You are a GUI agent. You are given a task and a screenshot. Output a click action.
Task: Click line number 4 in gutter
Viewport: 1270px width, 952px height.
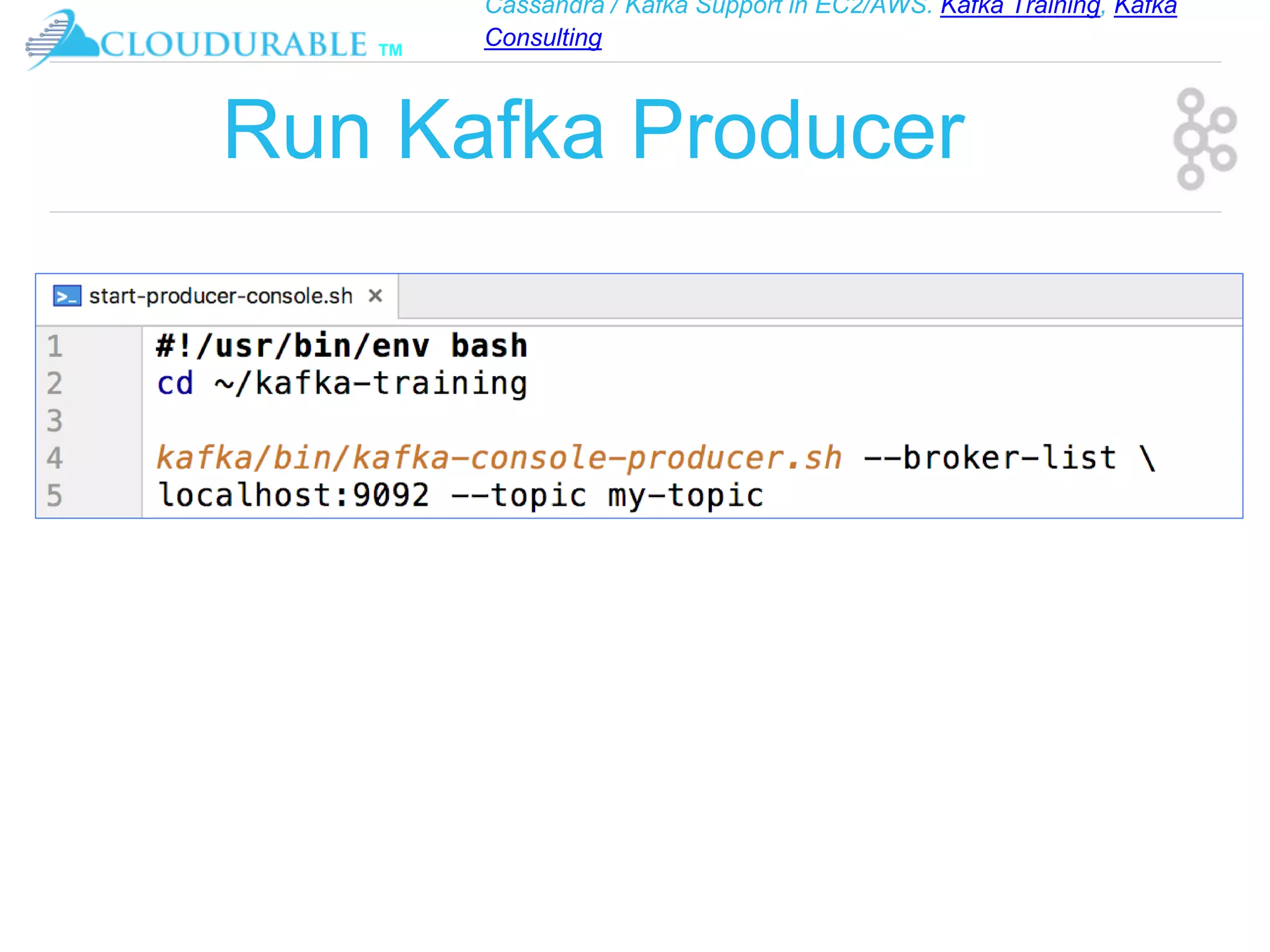click(x=55, y=458)
